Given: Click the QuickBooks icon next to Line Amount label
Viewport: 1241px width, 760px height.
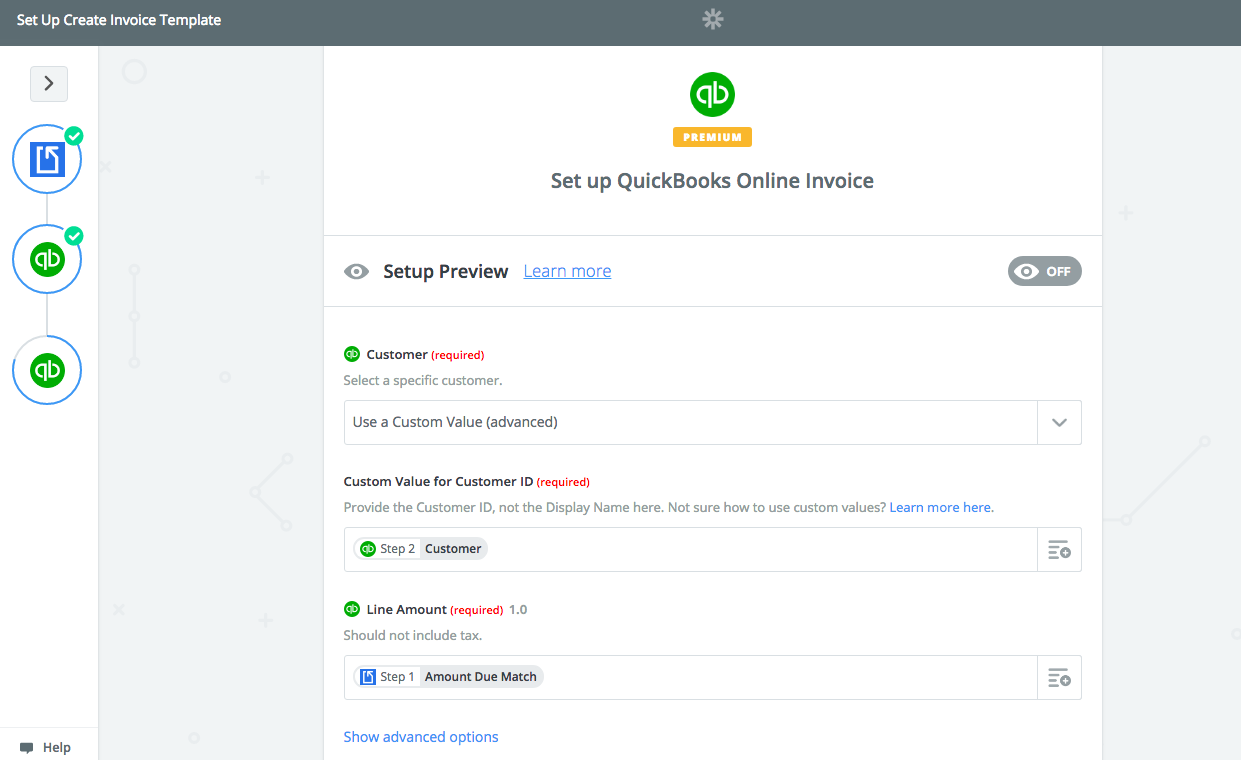Looking at the screenshot, I should coord(352,609).
